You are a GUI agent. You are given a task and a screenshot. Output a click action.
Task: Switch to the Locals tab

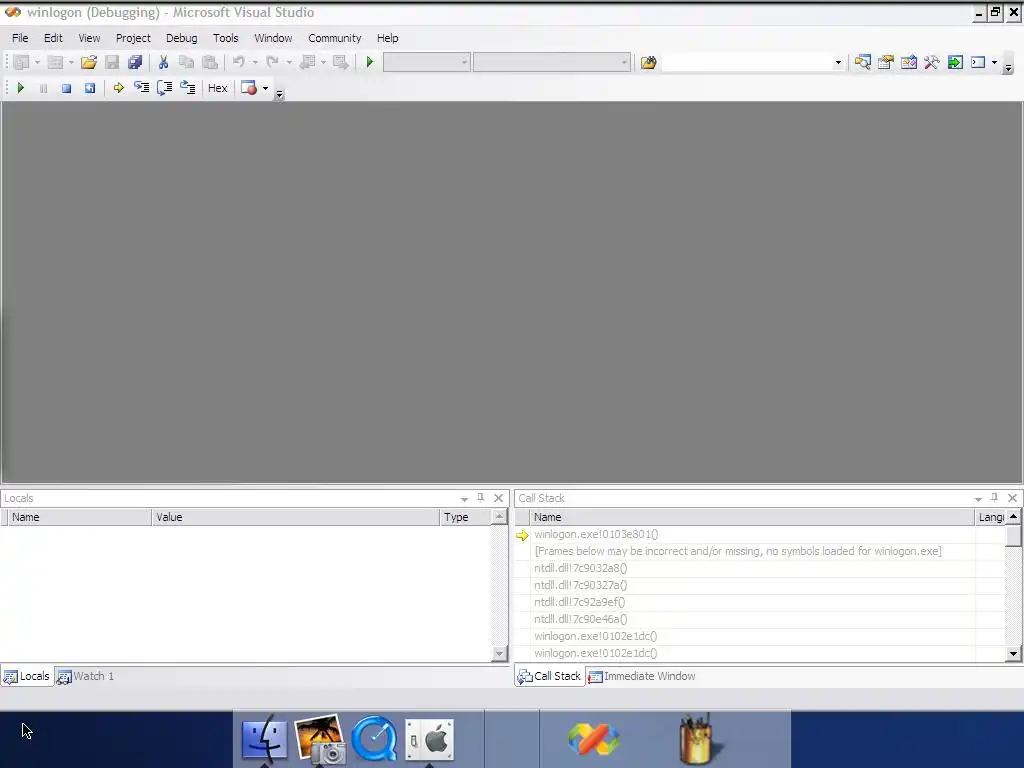tap(27, 676)
